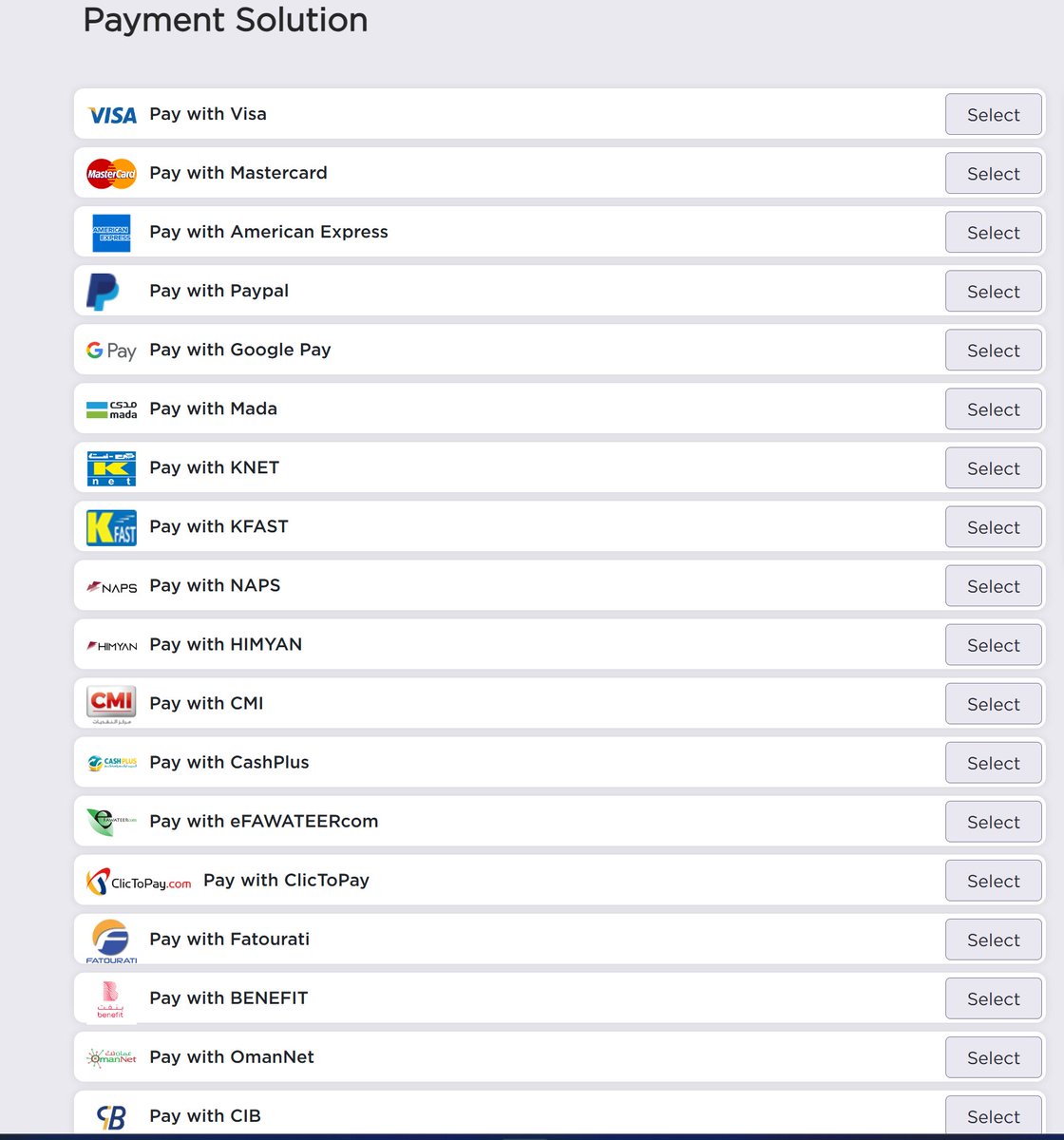
Task: Select Google Pay payment option
Action: (x=994, y=351)
